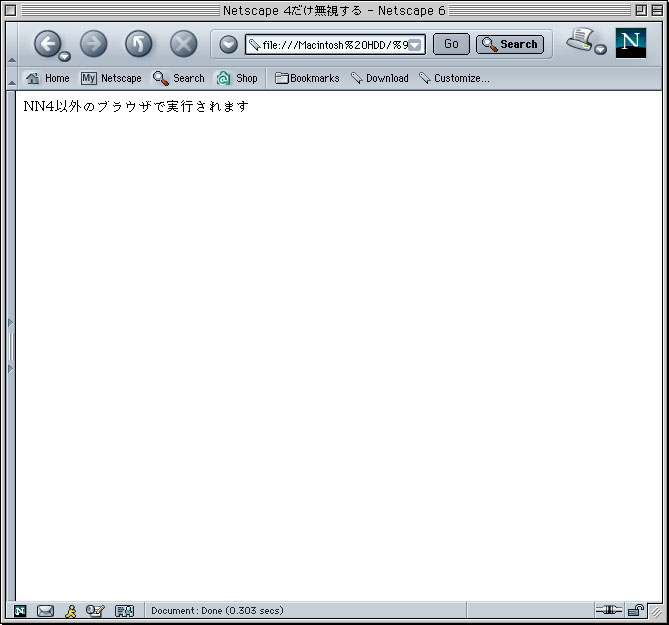Open Composer from the status bar icon
The height and width of the screenshot is (625, 669).
(95, 611)
